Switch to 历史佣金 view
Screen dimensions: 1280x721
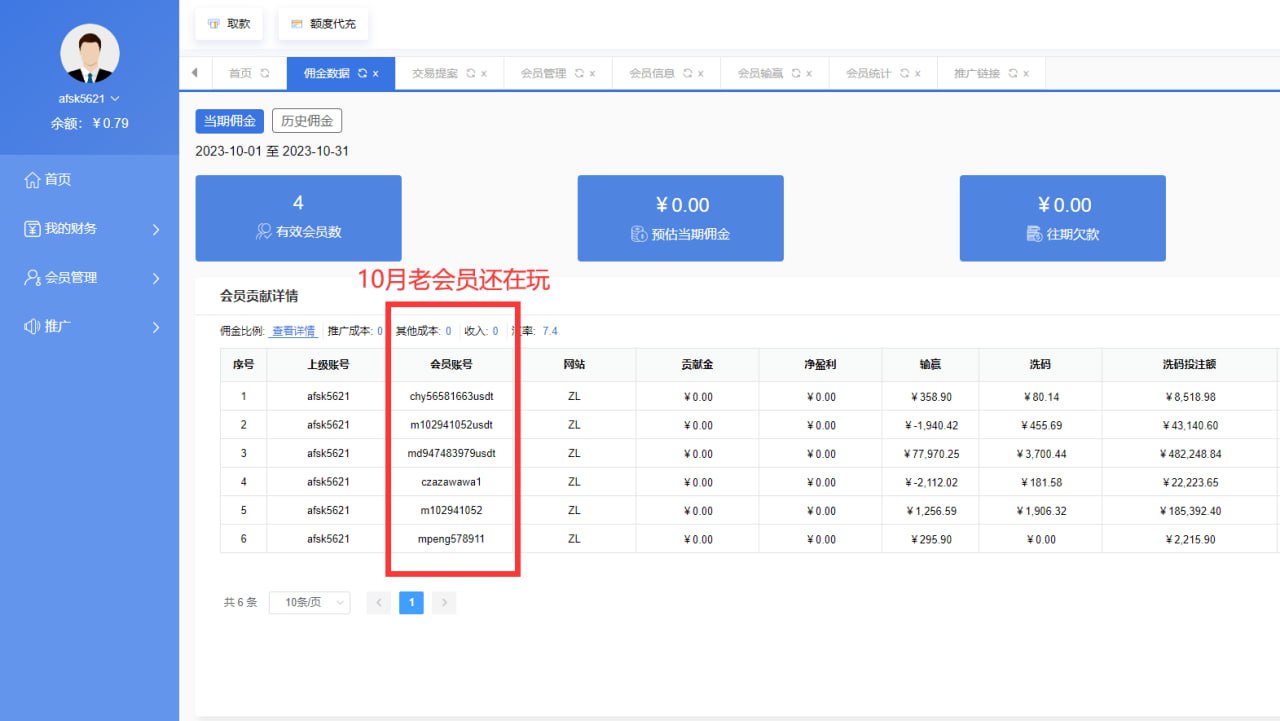pyautogui.click(x=307, y=121)
